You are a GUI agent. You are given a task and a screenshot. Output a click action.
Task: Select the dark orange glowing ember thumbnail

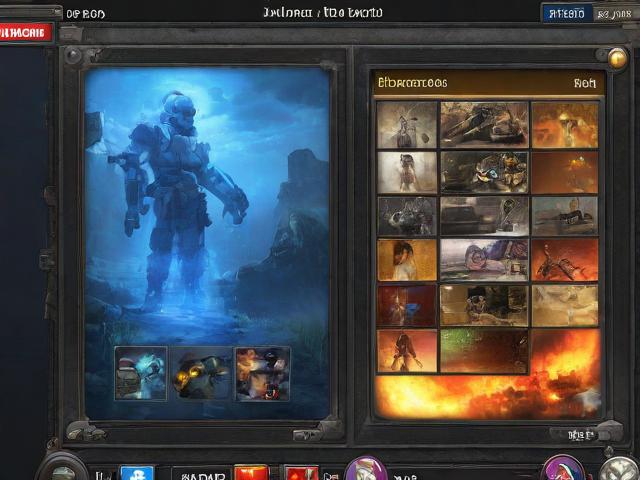tap(565, 173)
